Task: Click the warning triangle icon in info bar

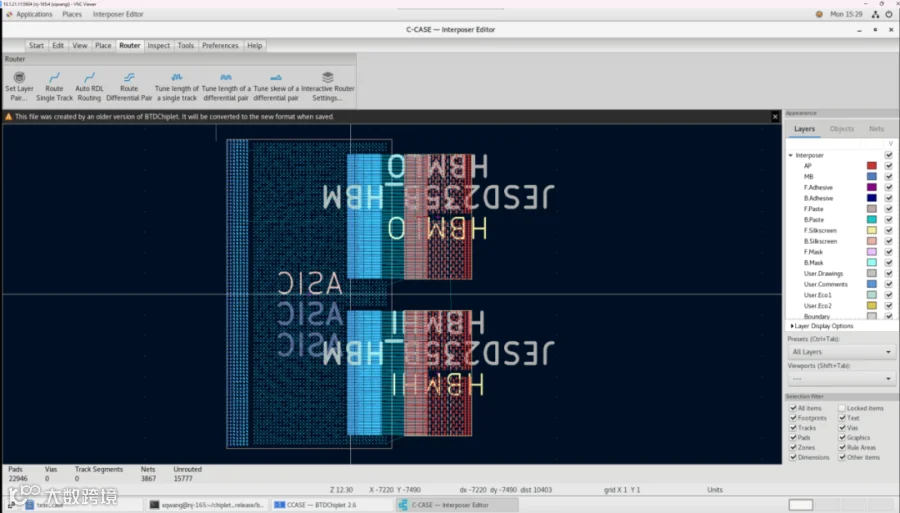Action: [x=9, y=116]
